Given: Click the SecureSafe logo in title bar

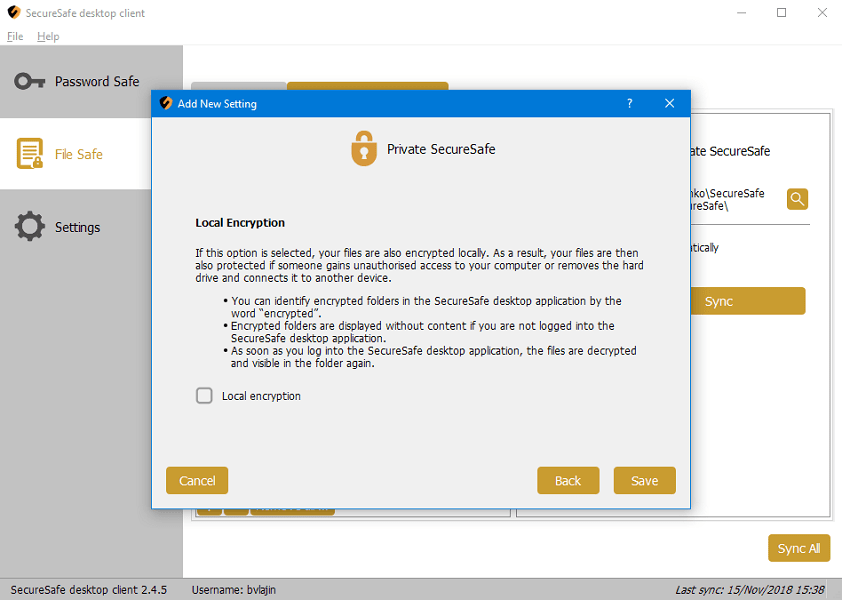Looking at the screenshot, I should pyautogui.click(x=13, y=12).
